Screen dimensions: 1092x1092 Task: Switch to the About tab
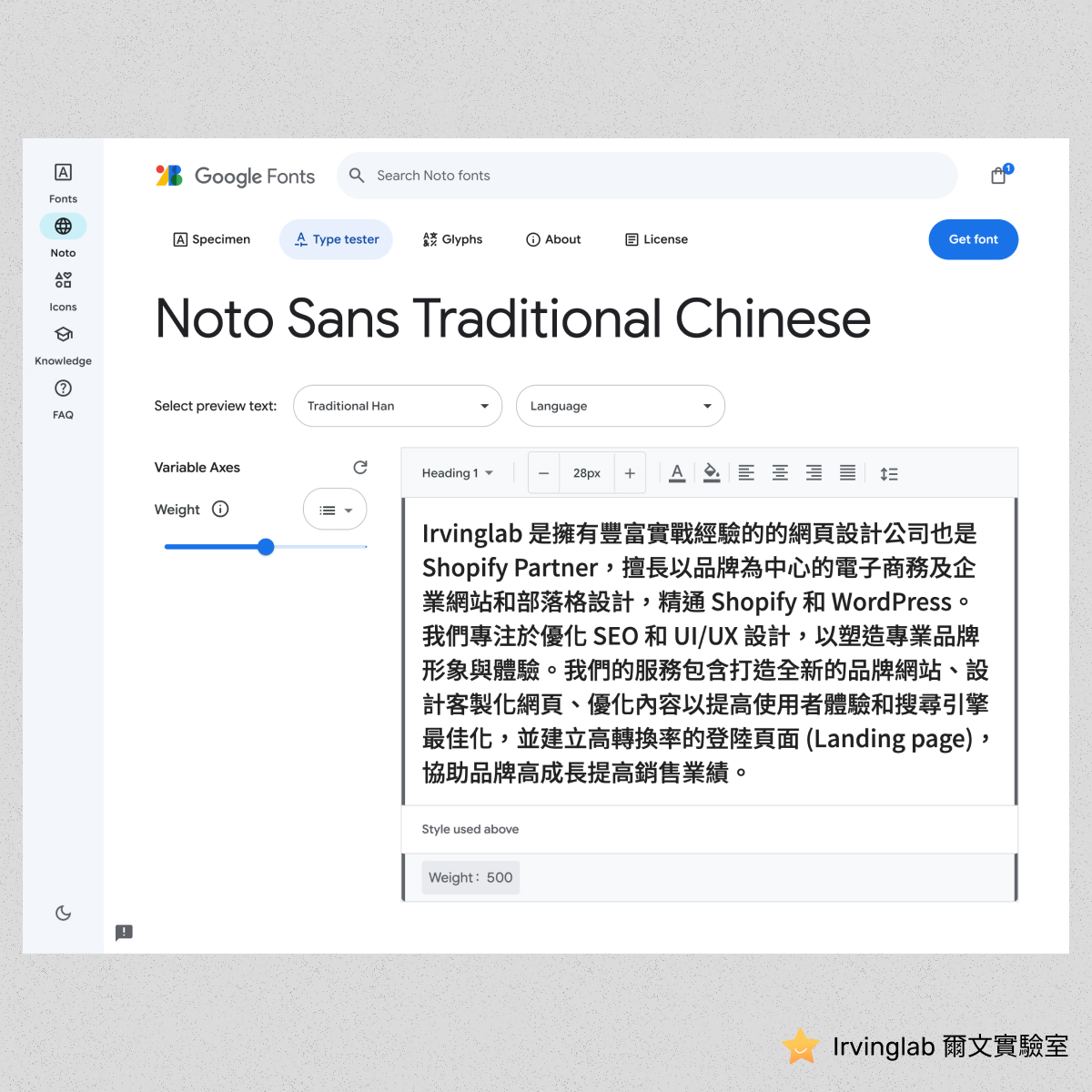(x=553, y=239)
